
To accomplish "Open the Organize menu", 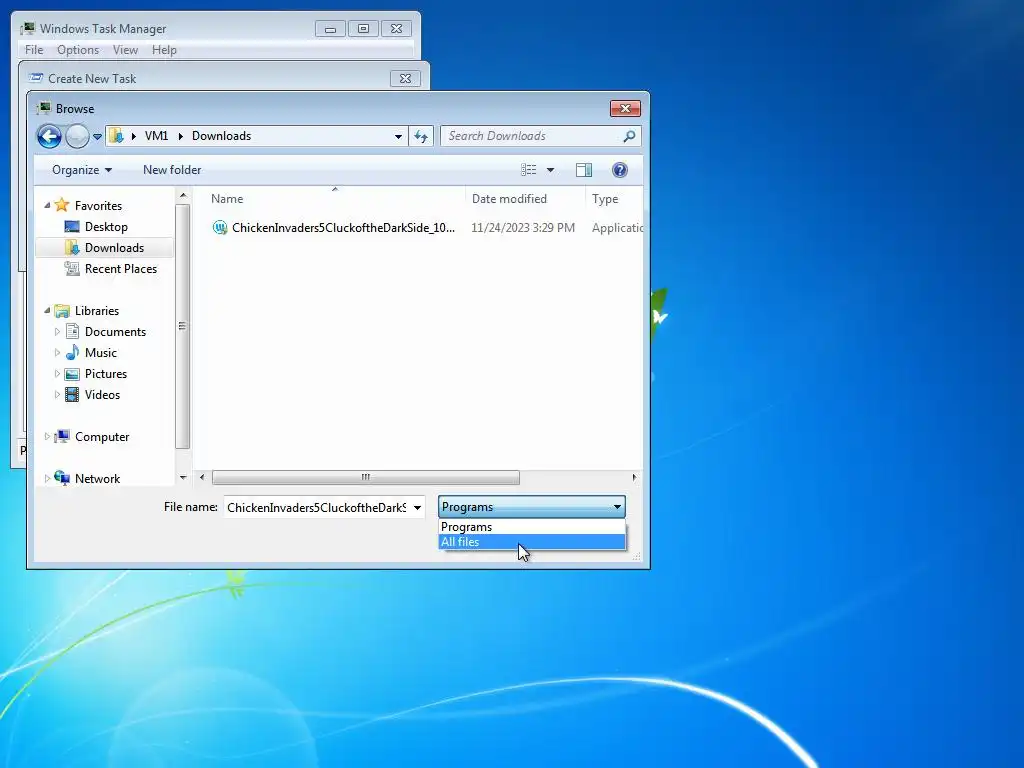I will tap(82, 170).
